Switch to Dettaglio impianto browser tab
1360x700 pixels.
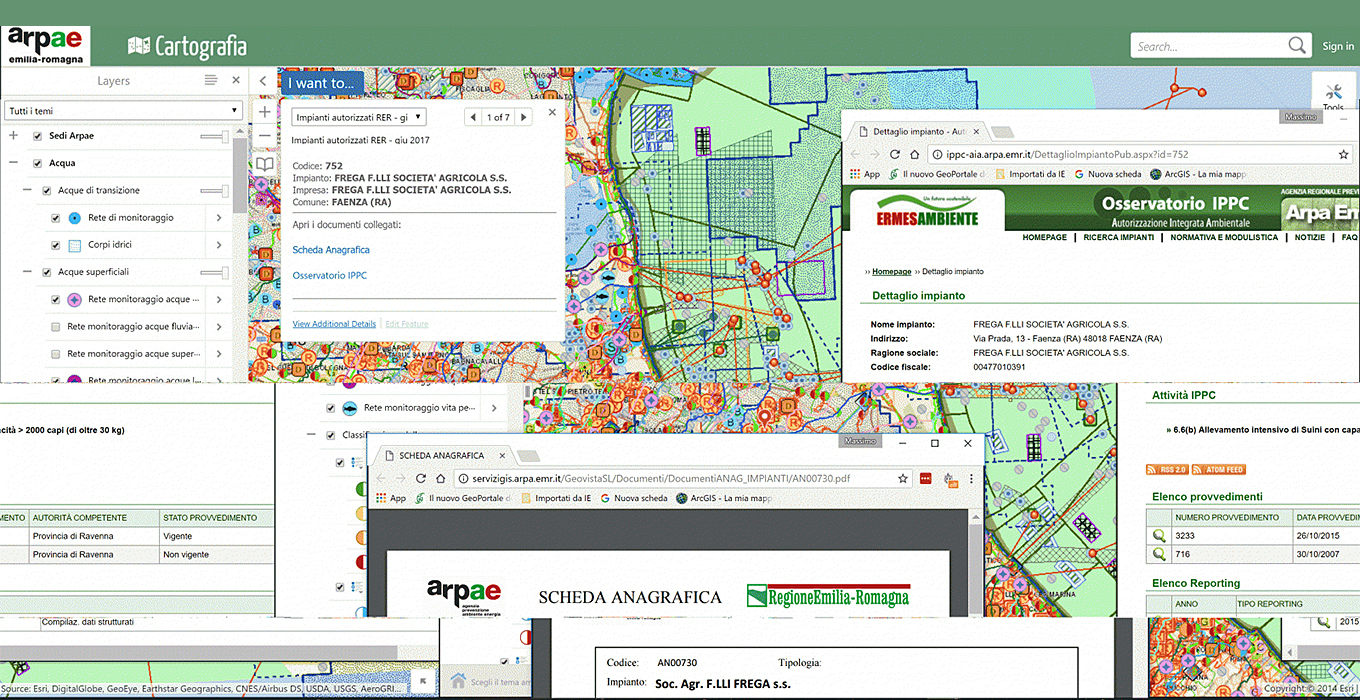(x=918, y=131)
